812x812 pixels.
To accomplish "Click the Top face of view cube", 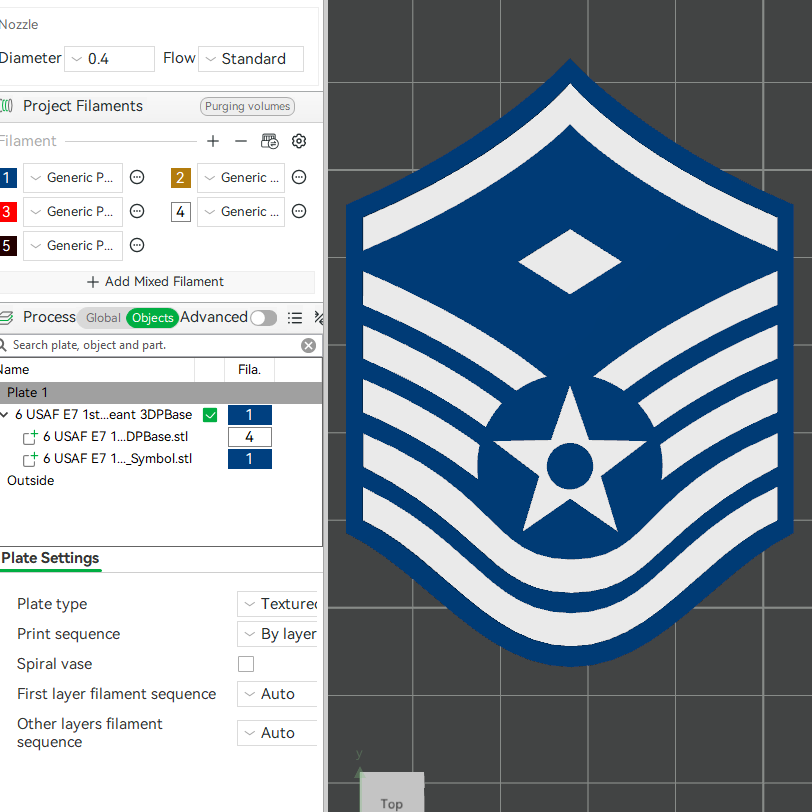I will (392, 792).
